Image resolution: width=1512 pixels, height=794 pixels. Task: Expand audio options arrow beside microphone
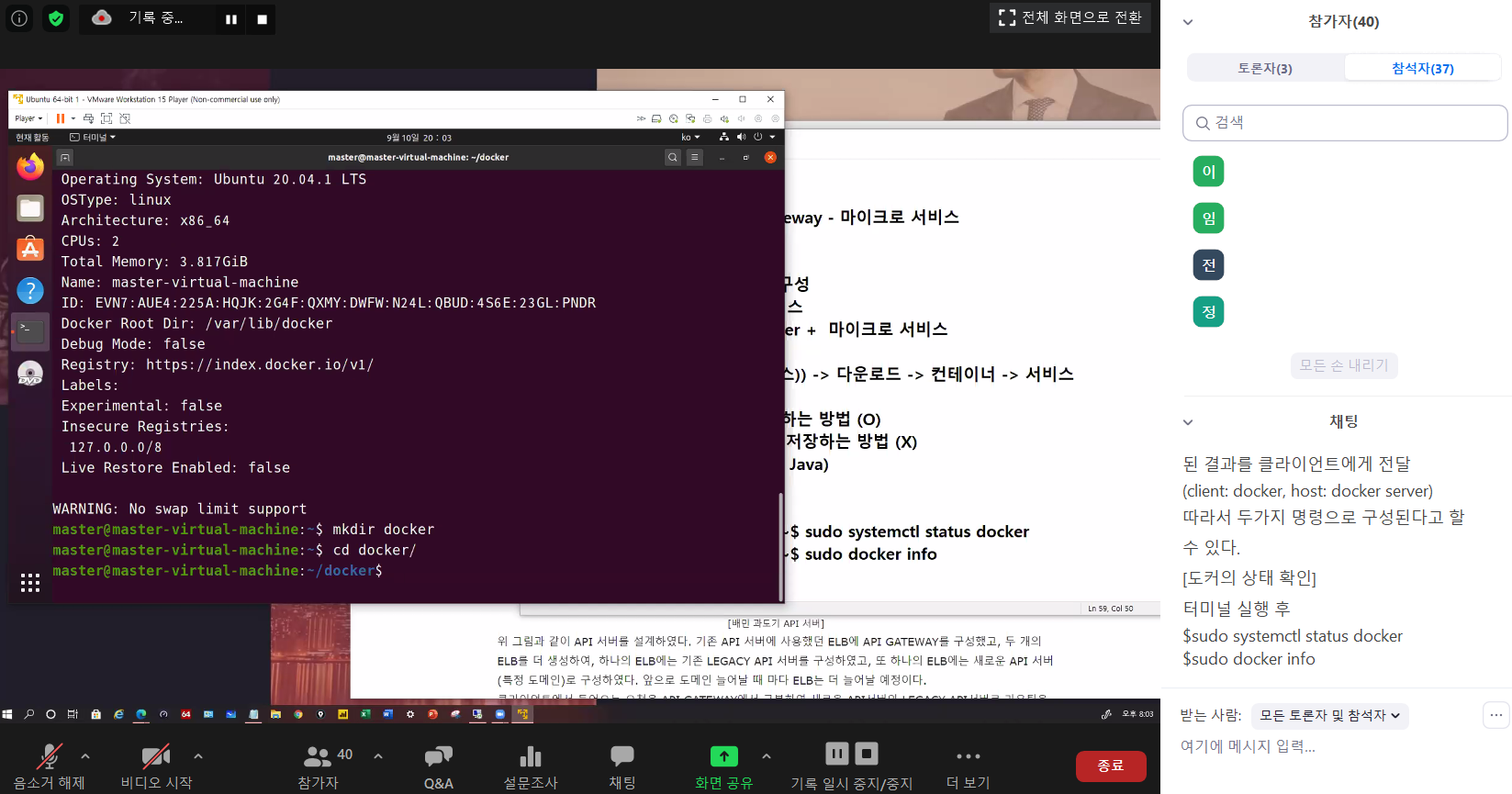pyautogui.click(x=85, y=756)
